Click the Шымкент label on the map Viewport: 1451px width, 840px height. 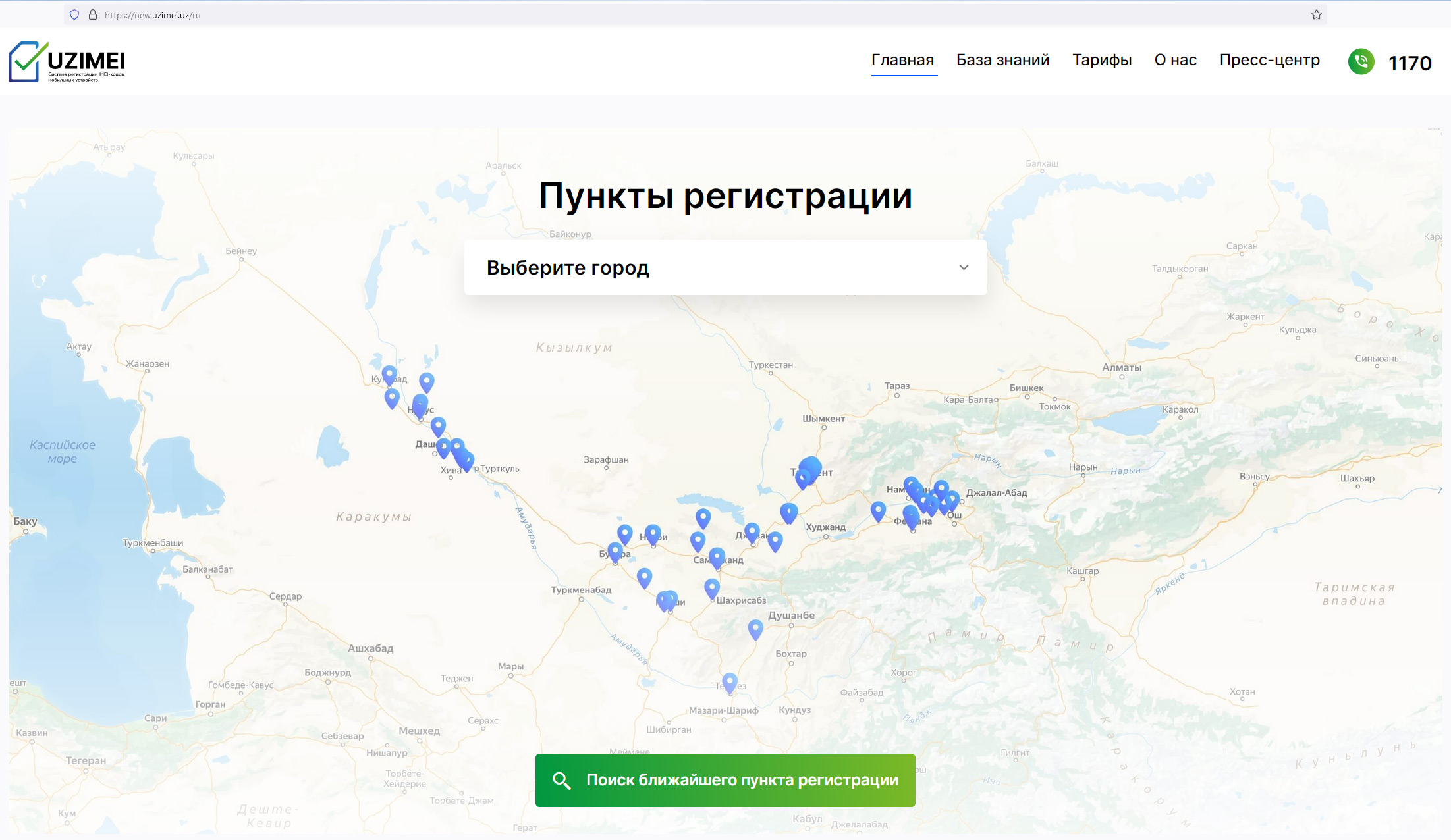click(x=823, y=419)
